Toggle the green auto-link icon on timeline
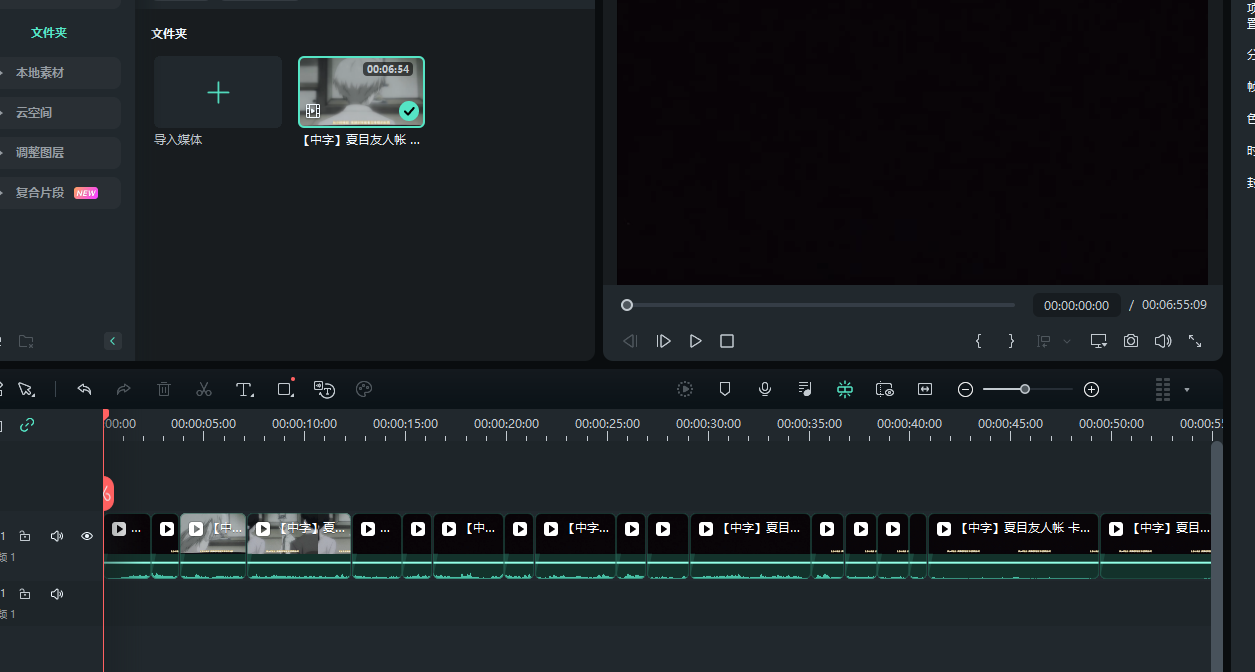 pyautogui.click(x=27, y=425)
